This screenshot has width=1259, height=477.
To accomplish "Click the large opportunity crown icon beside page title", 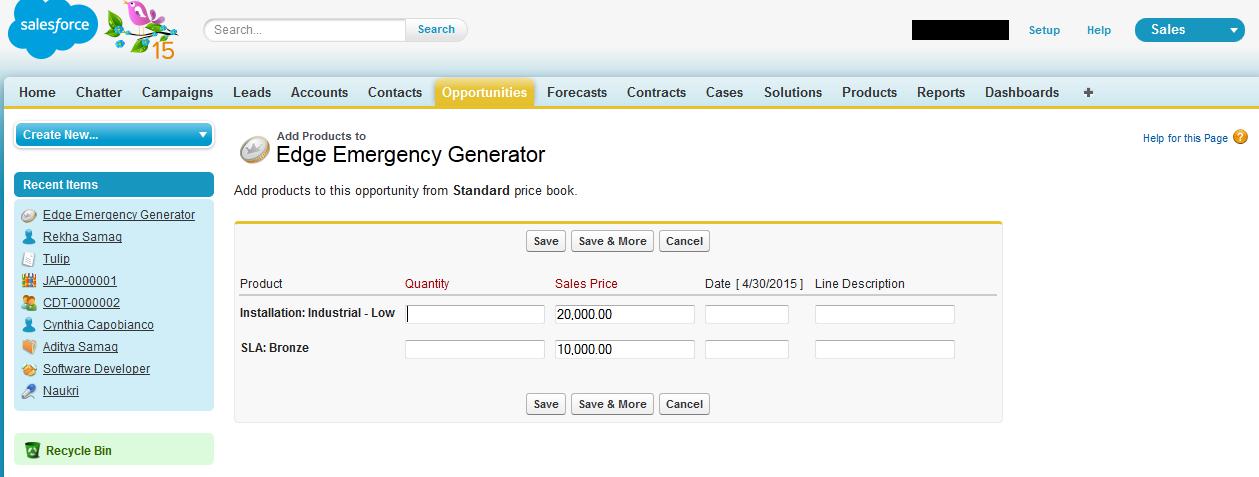I will tap(254, 151).
